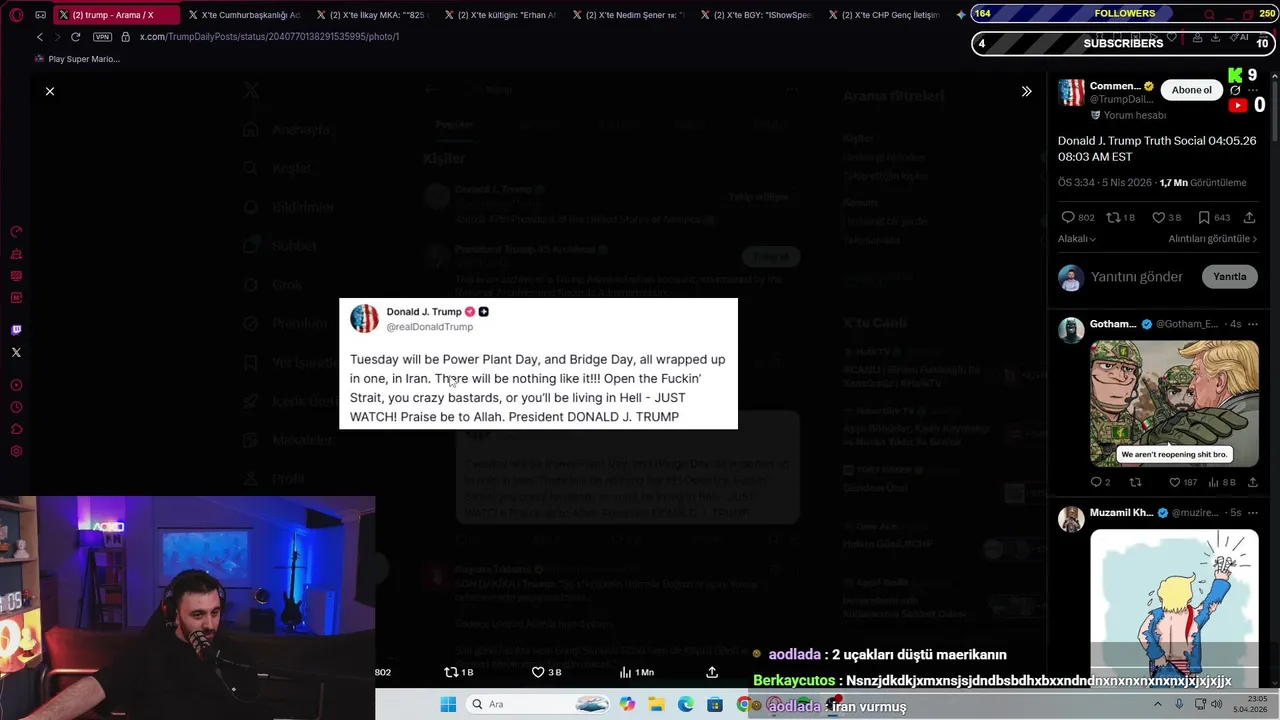Image resolution: width=1280 pixels, height=720 pixels.
Task: Open Alıntıları görüntüle link
Action: (1213, 239)
